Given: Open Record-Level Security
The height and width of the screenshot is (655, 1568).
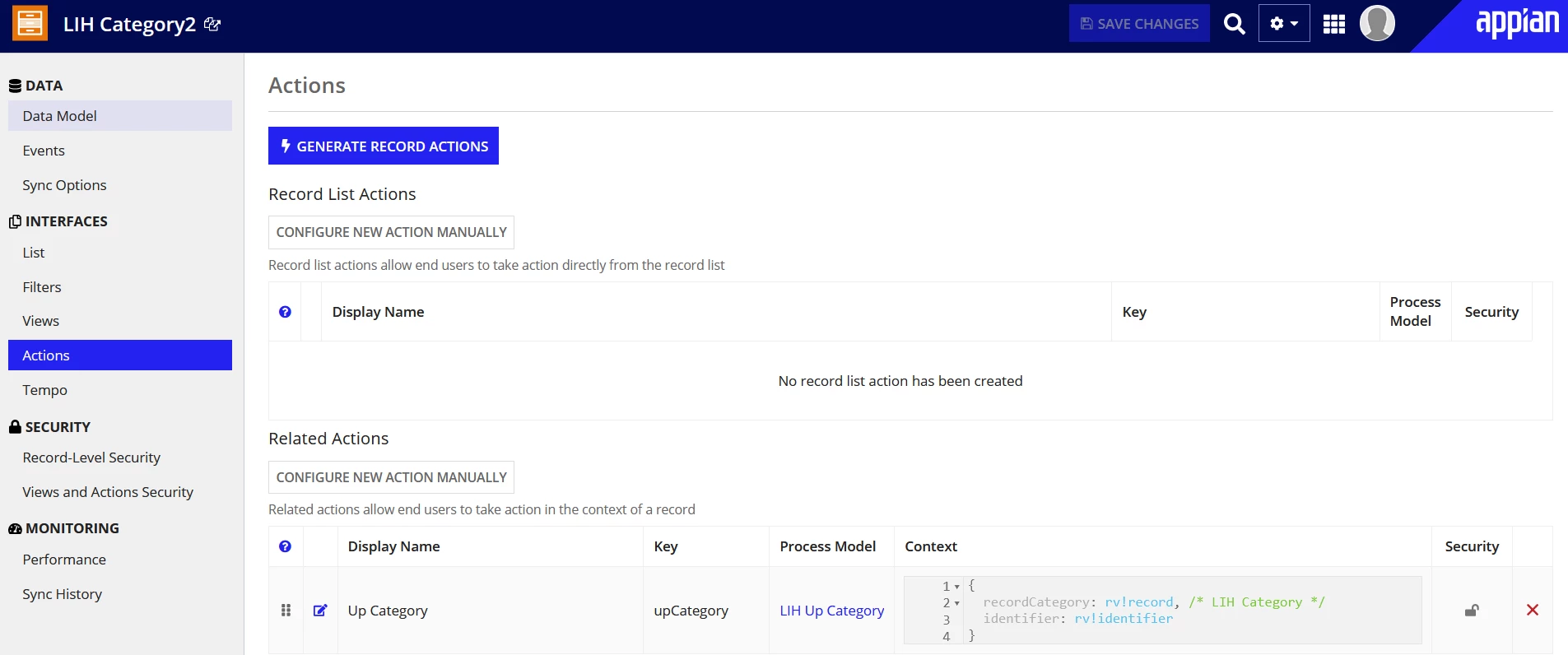Looking at the screenshot, I should (x=120, y=458).
